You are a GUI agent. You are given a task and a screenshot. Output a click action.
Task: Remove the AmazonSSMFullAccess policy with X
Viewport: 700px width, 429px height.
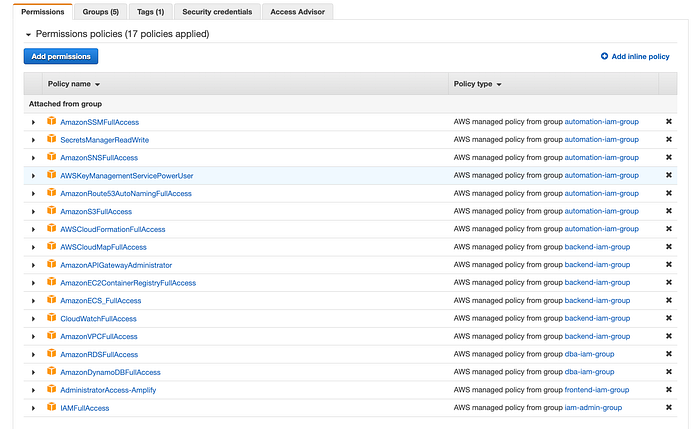669,121
